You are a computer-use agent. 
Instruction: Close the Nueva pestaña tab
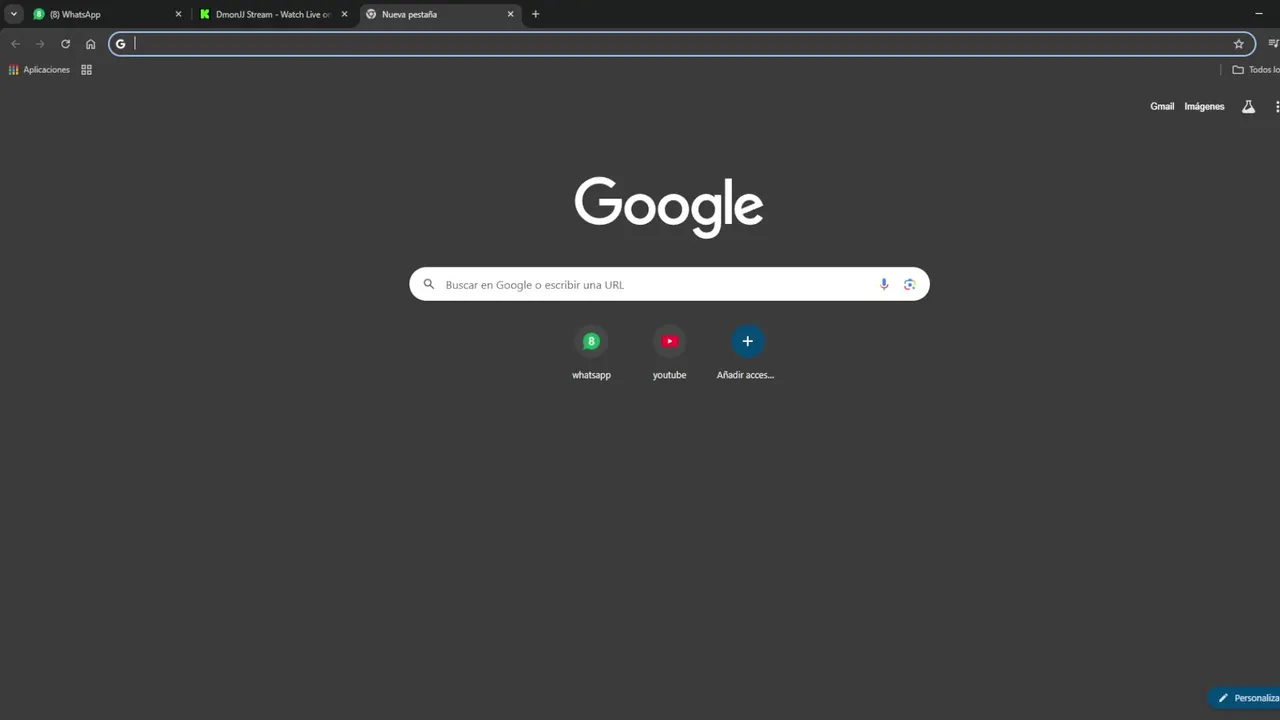point(510,14)
